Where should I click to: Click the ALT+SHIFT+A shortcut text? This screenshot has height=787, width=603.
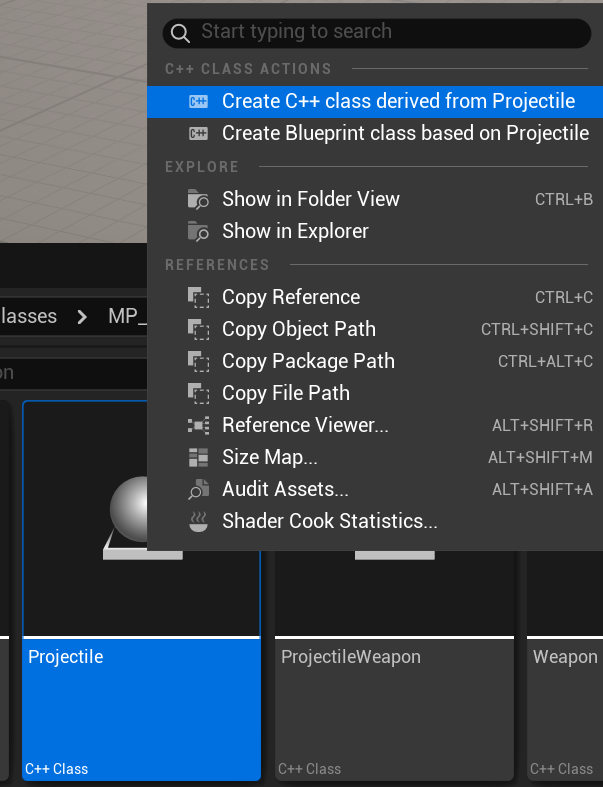point(542,489)
